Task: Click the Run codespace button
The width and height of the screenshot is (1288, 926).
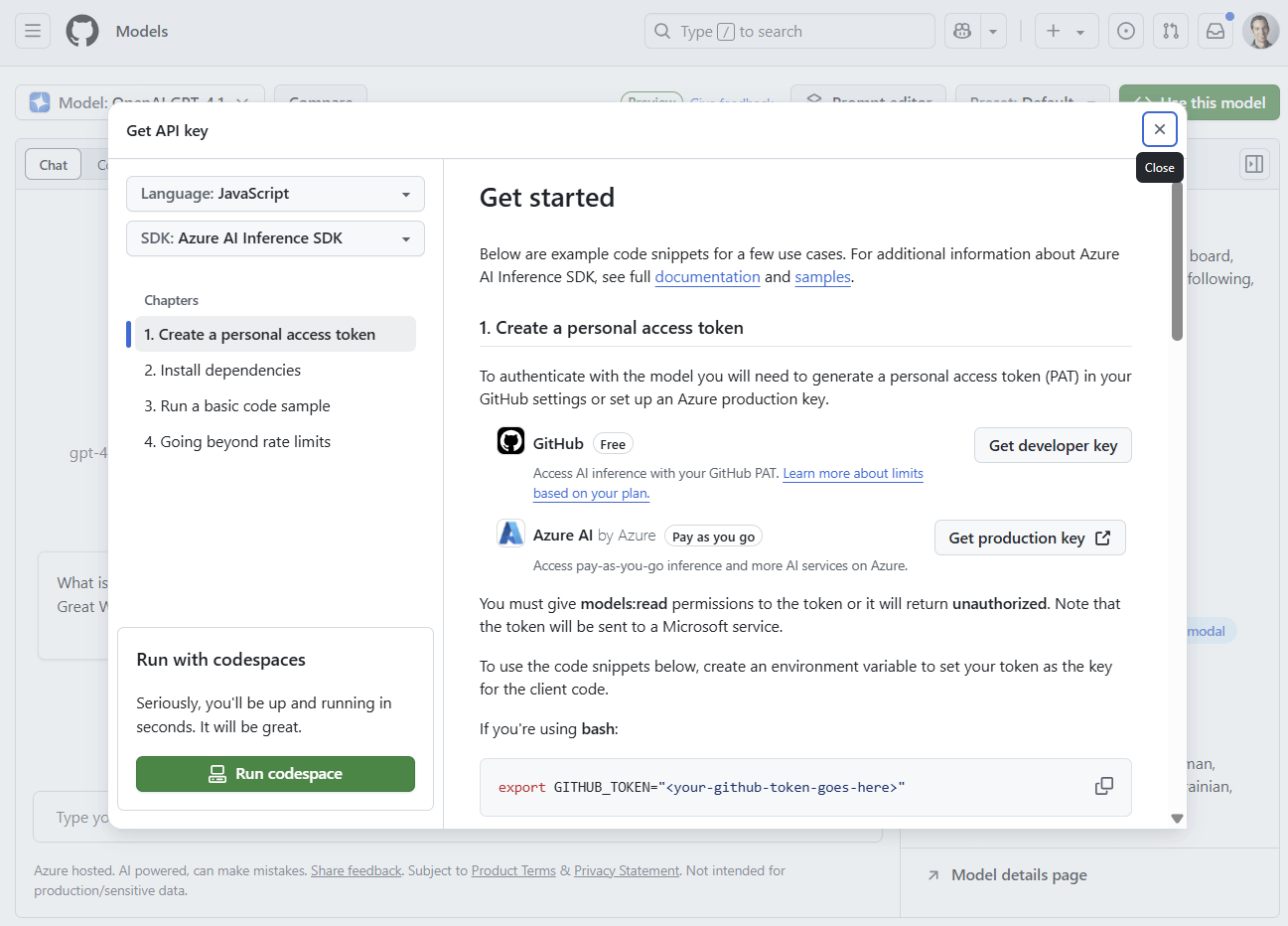Action: (275, 774)
